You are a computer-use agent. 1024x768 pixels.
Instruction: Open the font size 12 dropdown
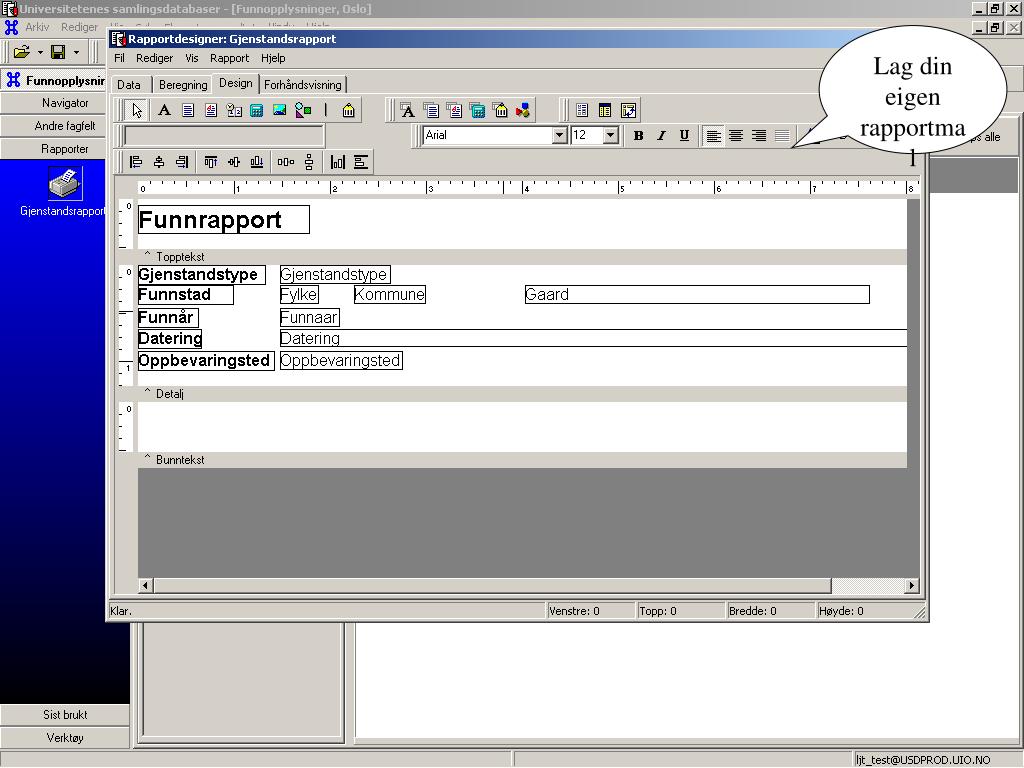611,135
